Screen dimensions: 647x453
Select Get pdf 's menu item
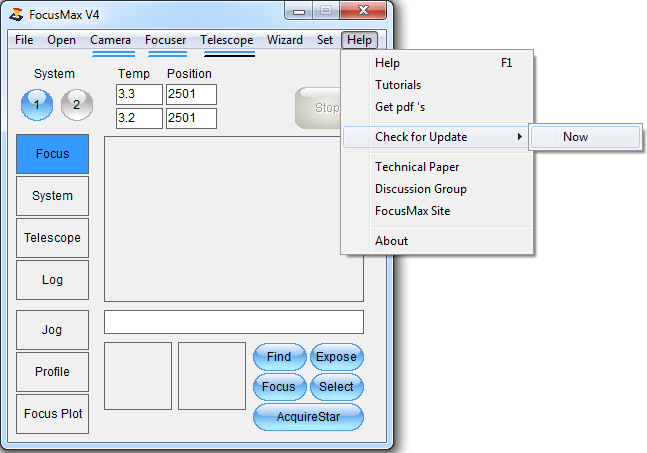[x=438, y=107]
